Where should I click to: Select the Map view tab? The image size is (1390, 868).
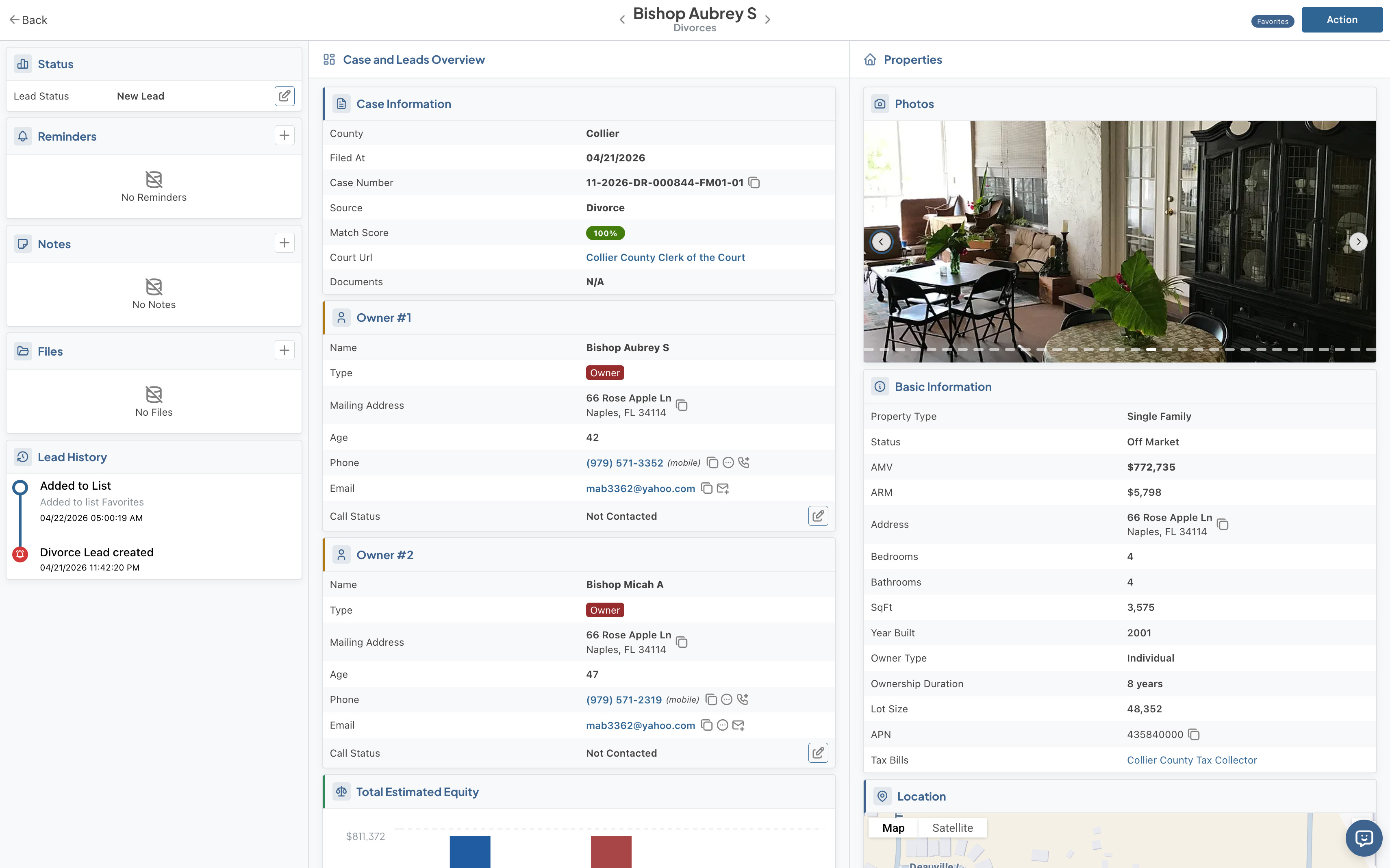click(x=893, y=828)
